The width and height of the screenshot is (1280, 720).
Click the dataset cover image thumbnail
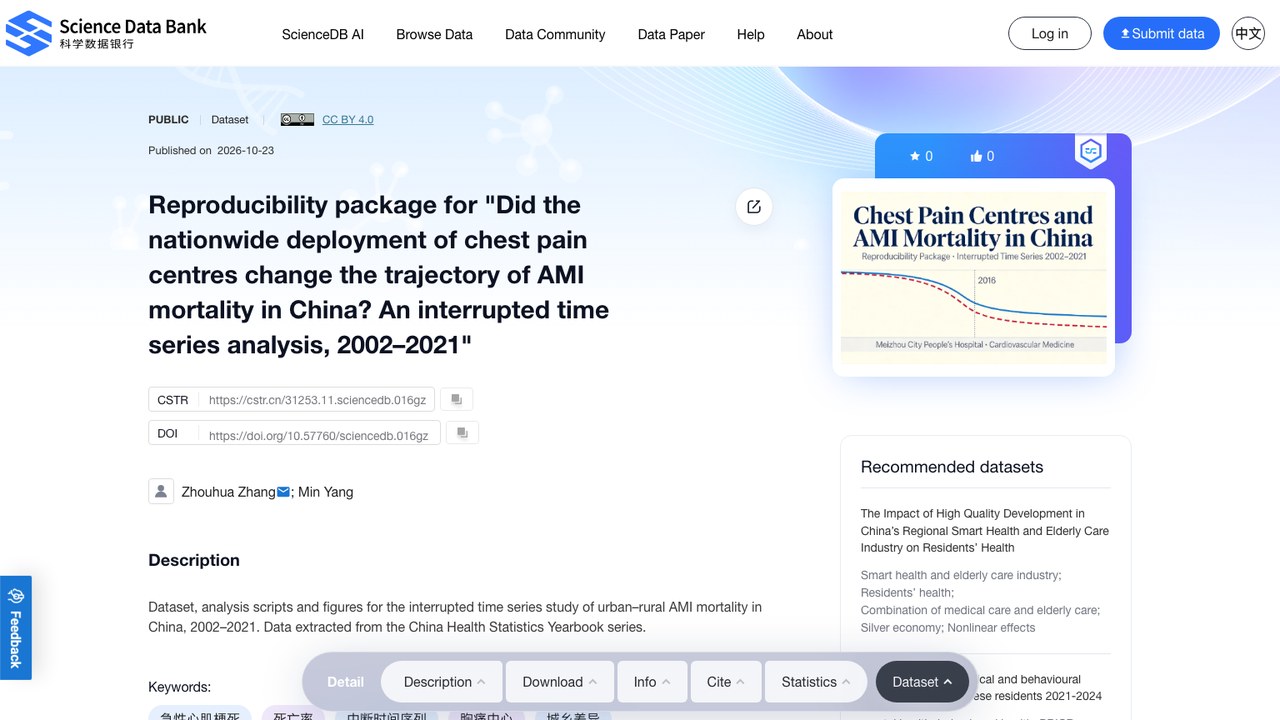click(974, 277)
